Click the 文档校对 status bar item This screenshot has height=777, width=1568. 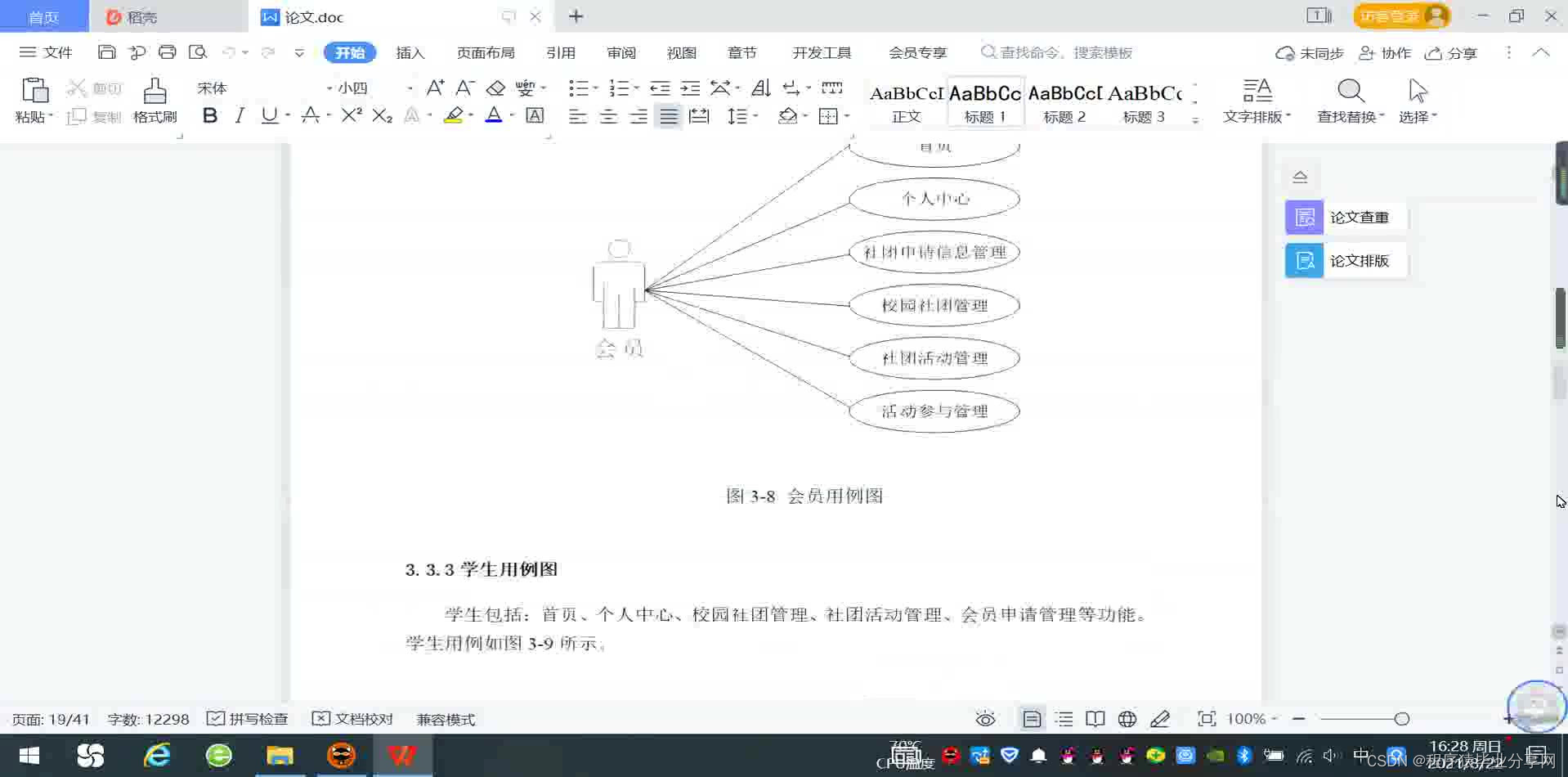coord(352,719)
